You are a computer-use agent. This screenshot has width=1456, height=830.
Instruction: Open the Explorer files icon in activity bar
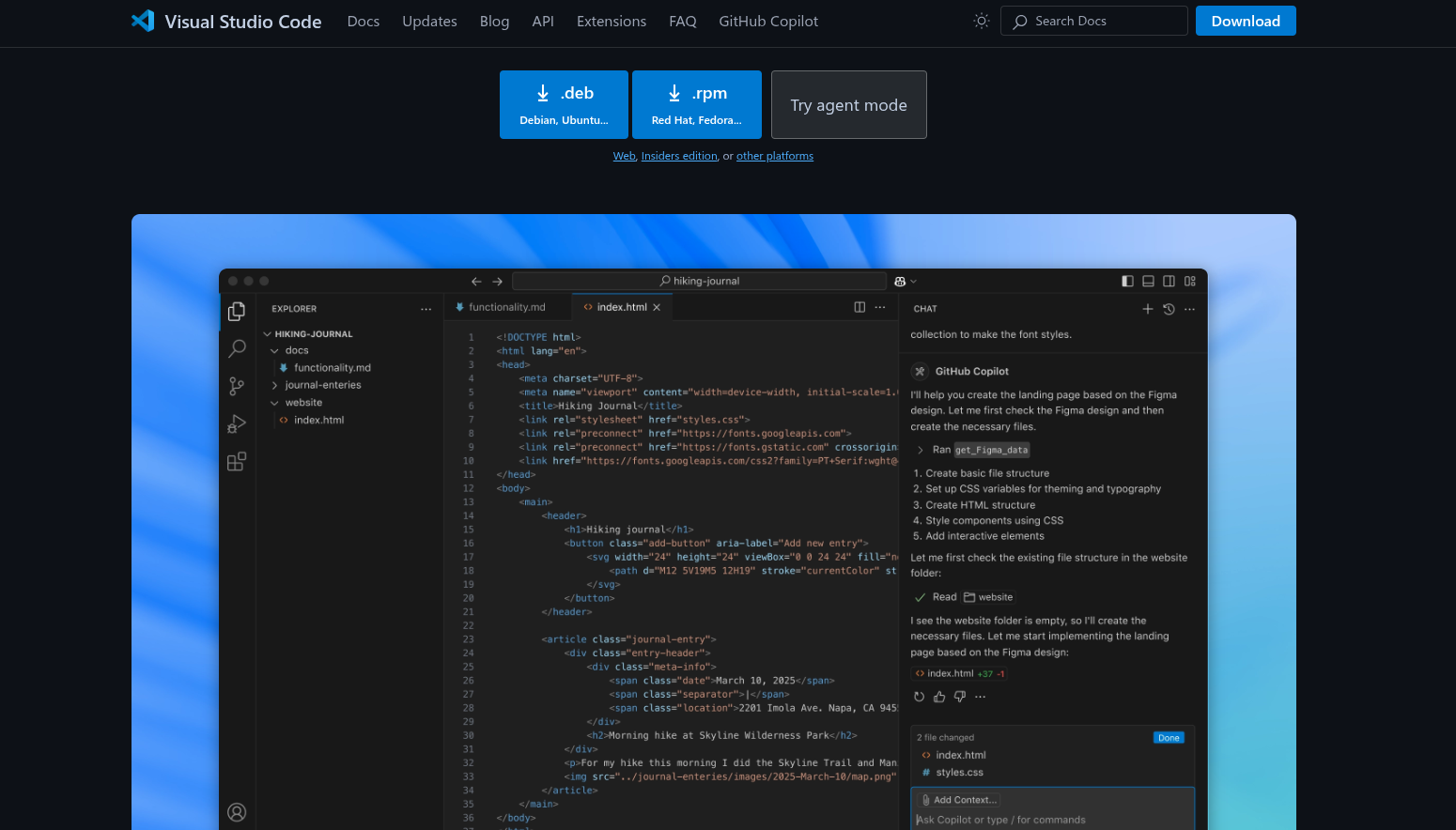[237, 311]
